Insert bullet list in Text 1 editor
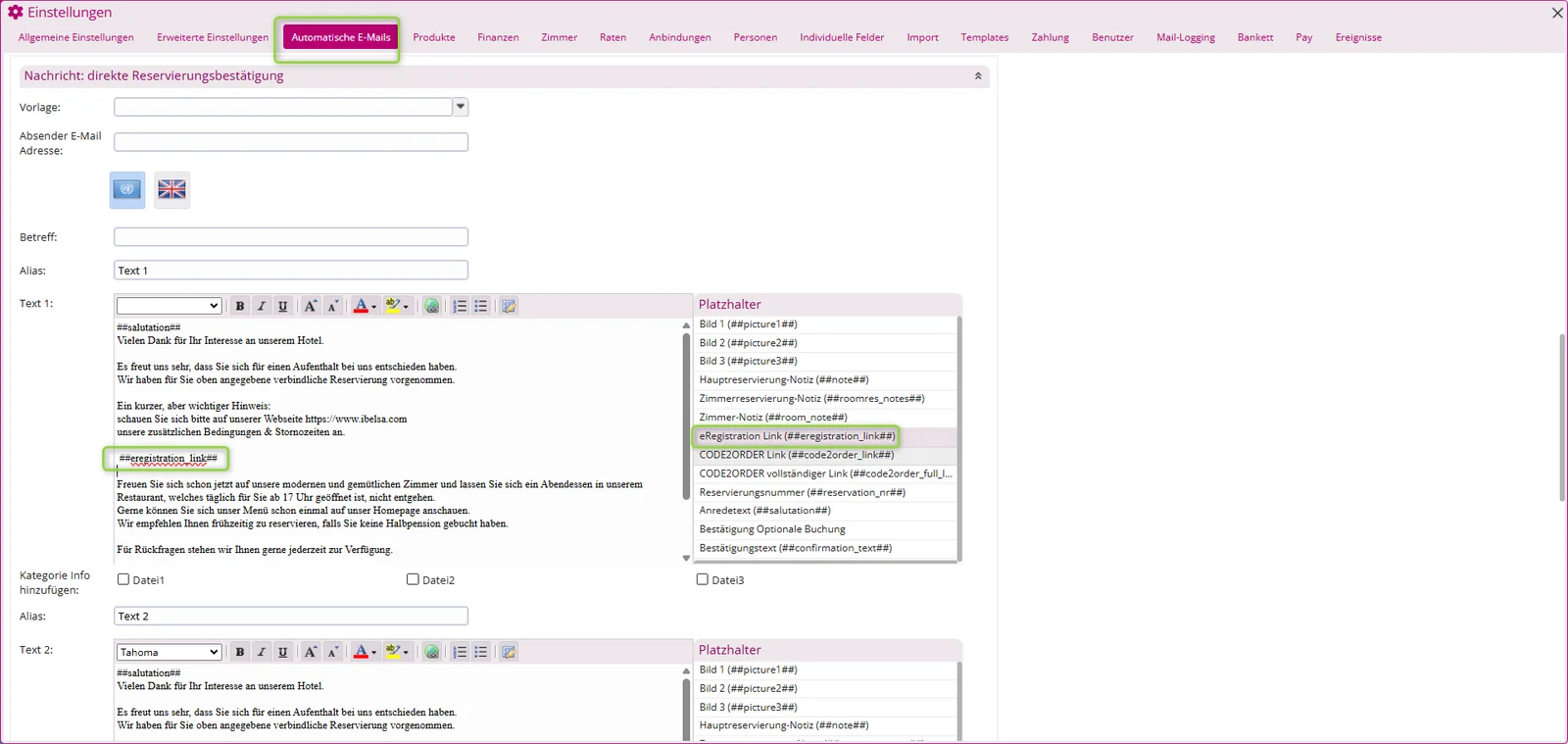Image resolution: width=1568 pixels, height=744 pixels. click(x=481, y=306)
